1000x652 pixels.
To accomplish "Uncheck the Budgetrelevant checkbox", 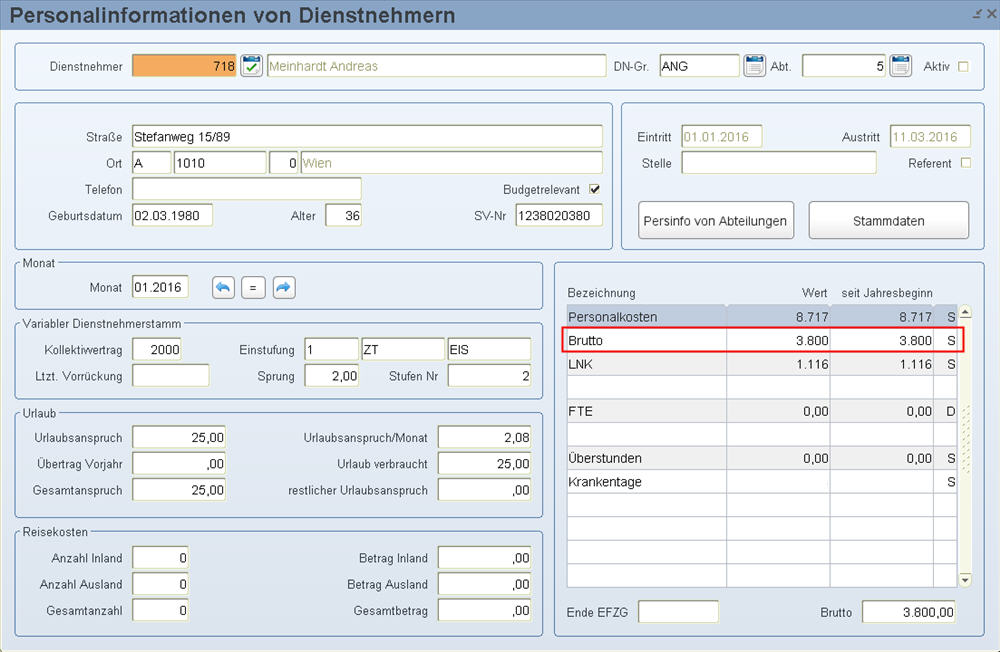I will click(594, 189).
